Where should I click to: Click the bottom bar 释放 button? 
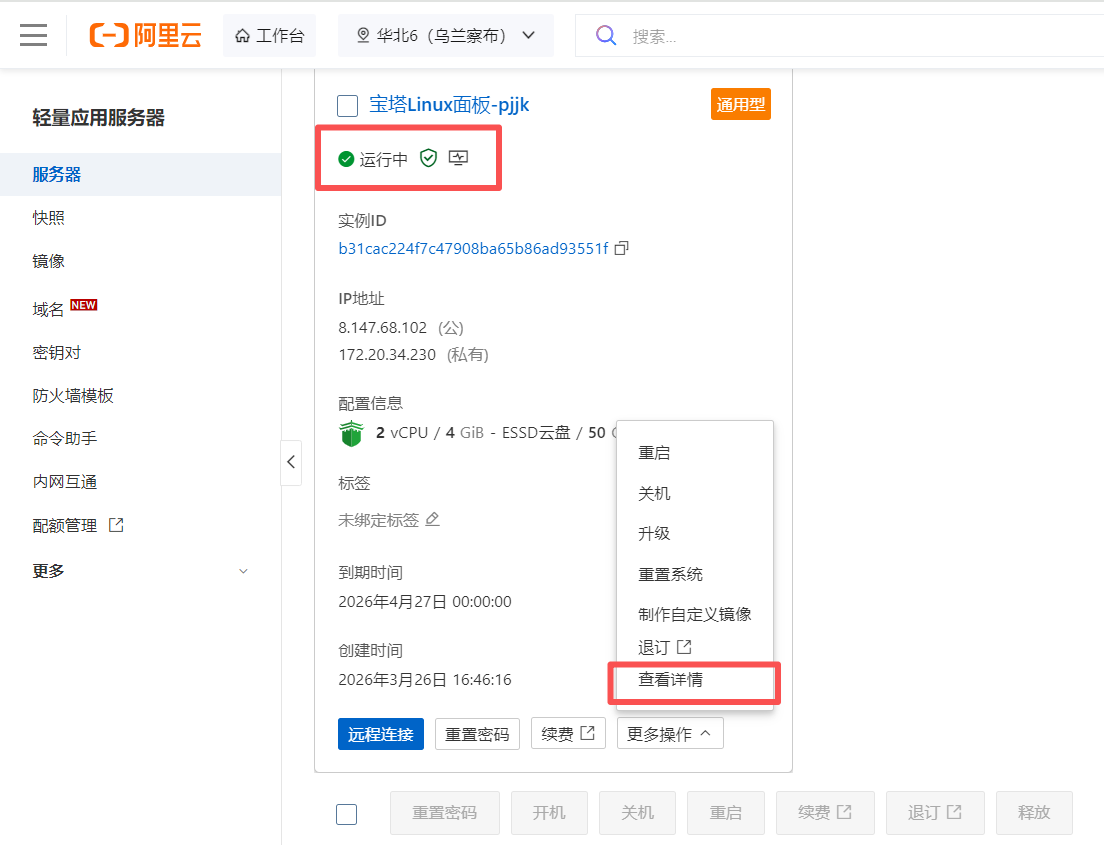point(1034,813)
